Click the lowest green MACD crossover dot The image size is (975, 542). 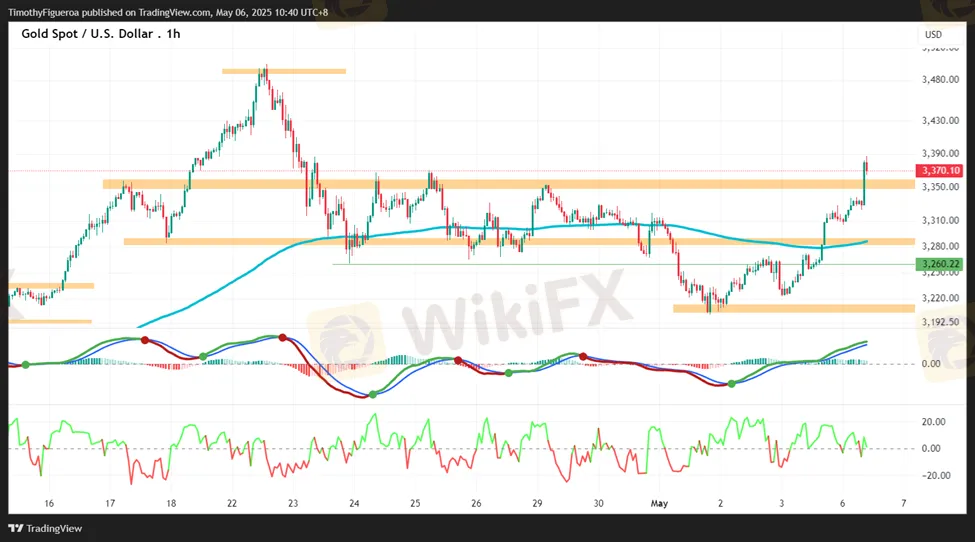[373, 394]
